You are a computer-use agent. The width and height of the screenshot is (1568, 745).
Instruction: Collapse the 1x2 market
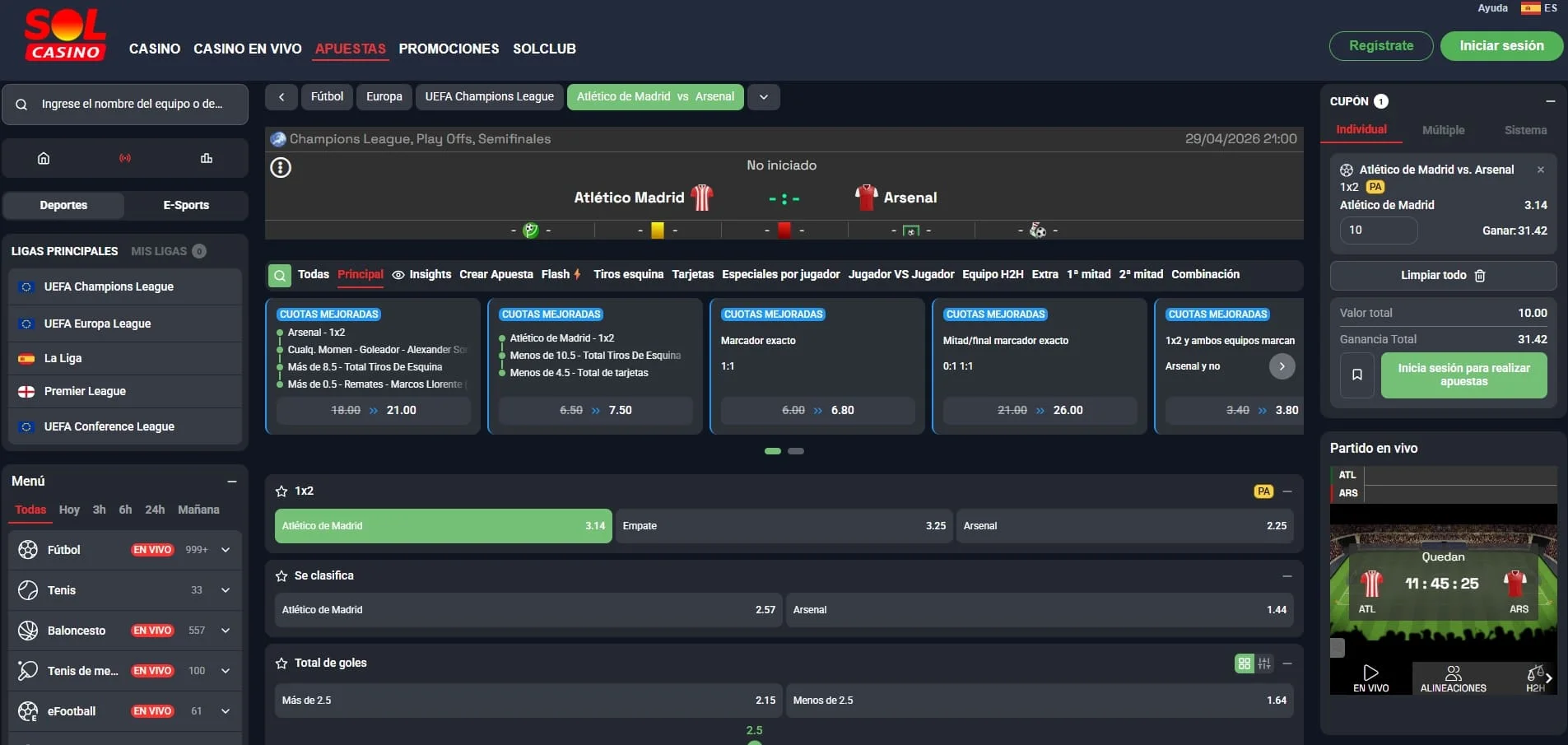(1287, 491)
